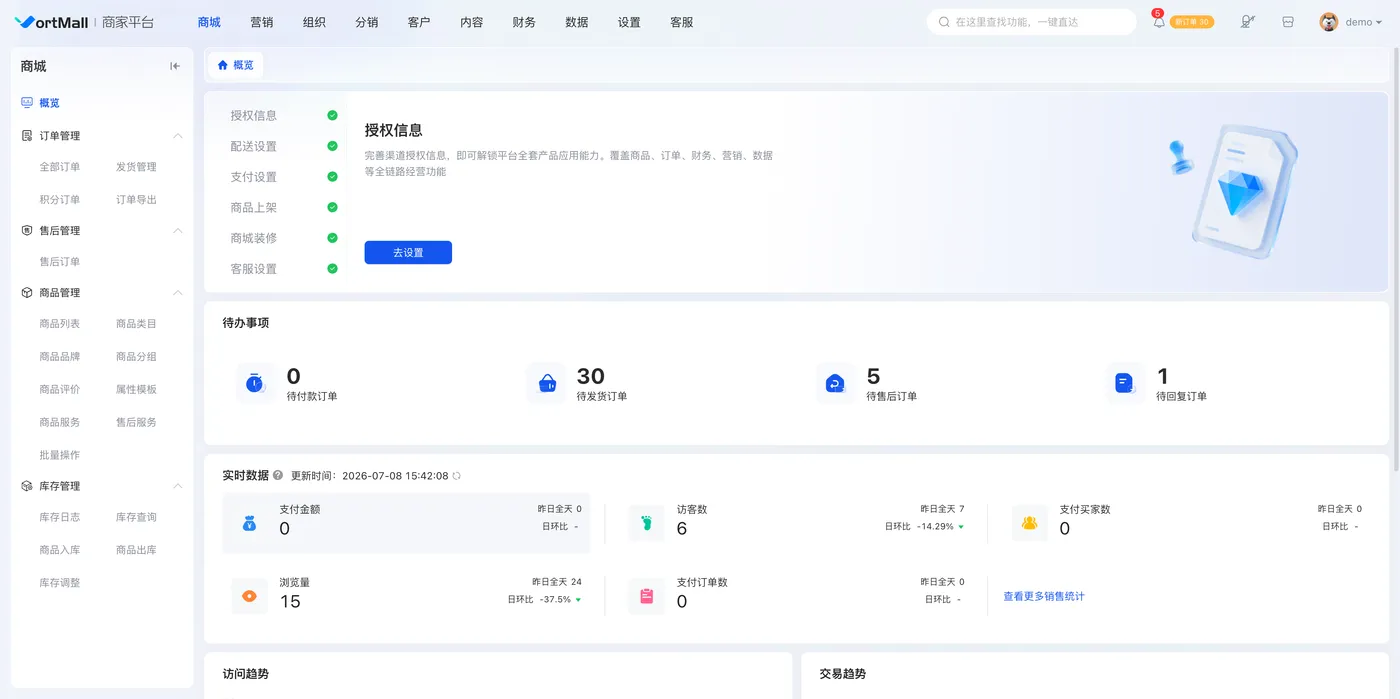The image size is (1400, 699).
Task: Focus the 在这里查找功能 search field
Action: (x=1032, y=22)
